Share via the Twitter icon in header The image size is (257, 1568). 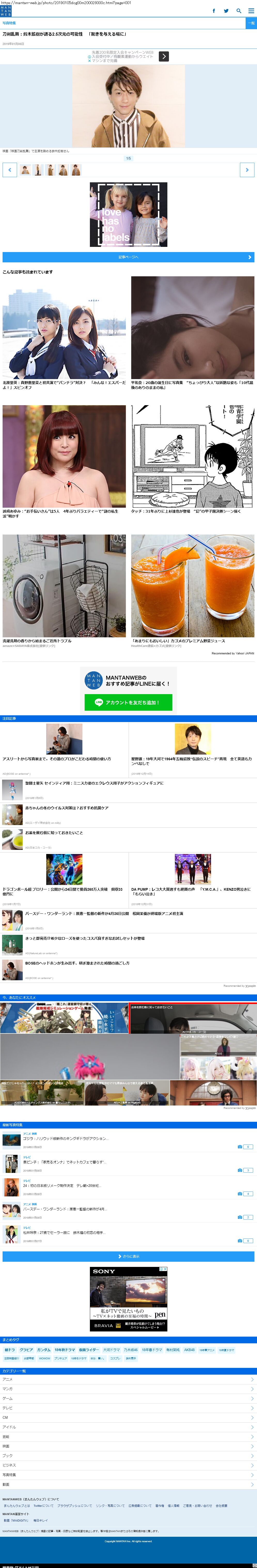tap(226, 11)
